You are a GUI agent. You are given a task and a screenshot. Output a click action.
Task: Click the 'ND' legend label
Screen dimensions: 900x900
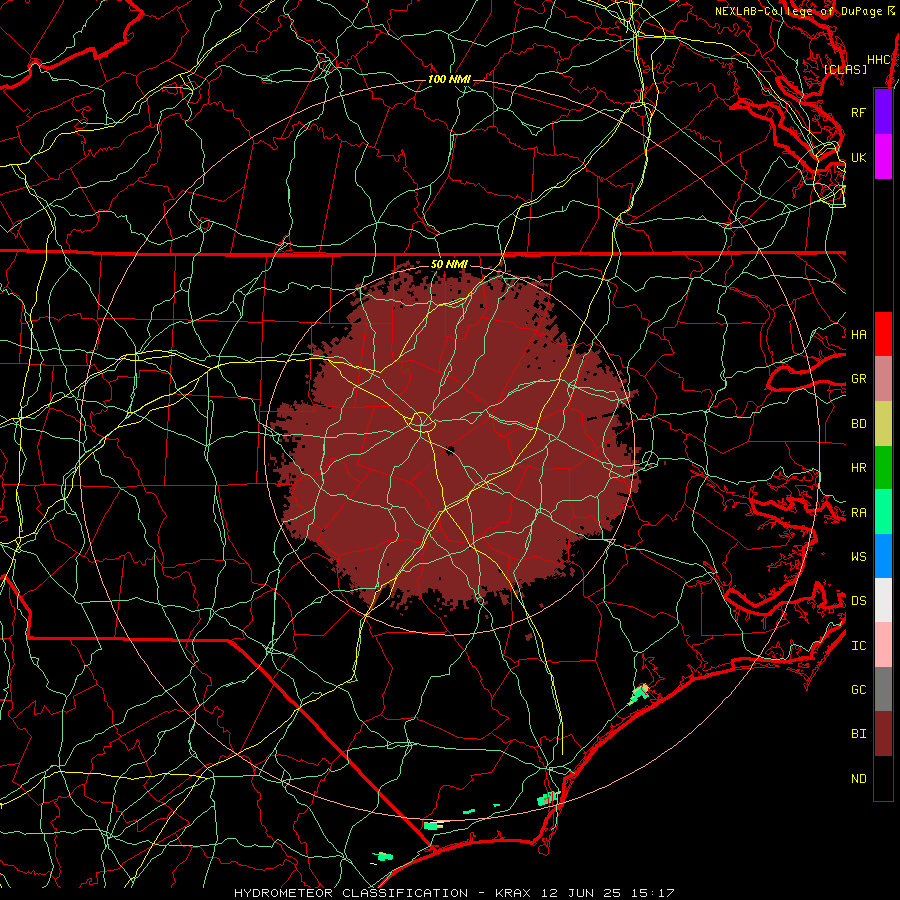(x=858, y=779)
